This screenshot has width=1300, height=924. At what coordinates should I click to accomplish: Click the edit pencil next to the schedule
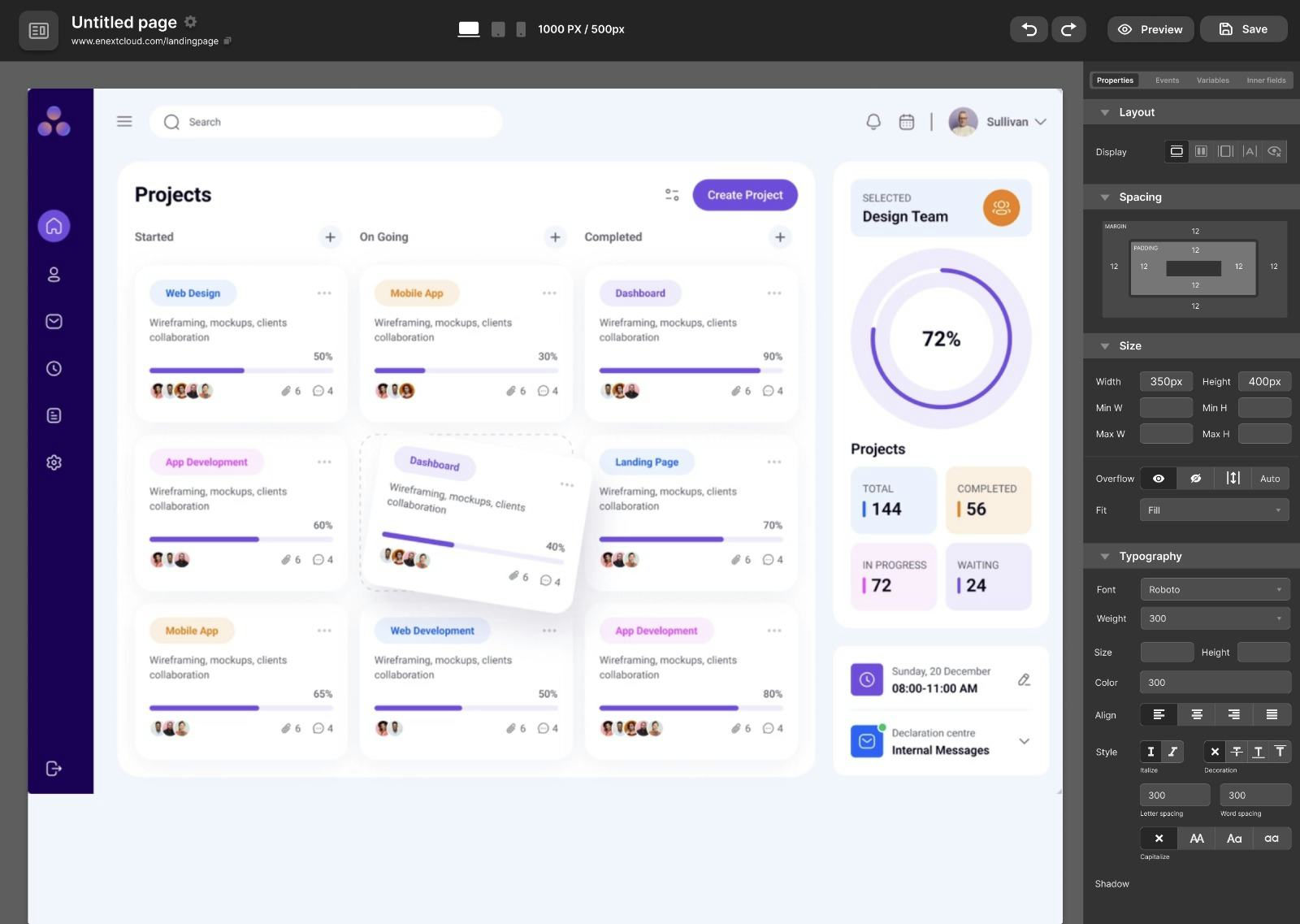pos(1024,679)
